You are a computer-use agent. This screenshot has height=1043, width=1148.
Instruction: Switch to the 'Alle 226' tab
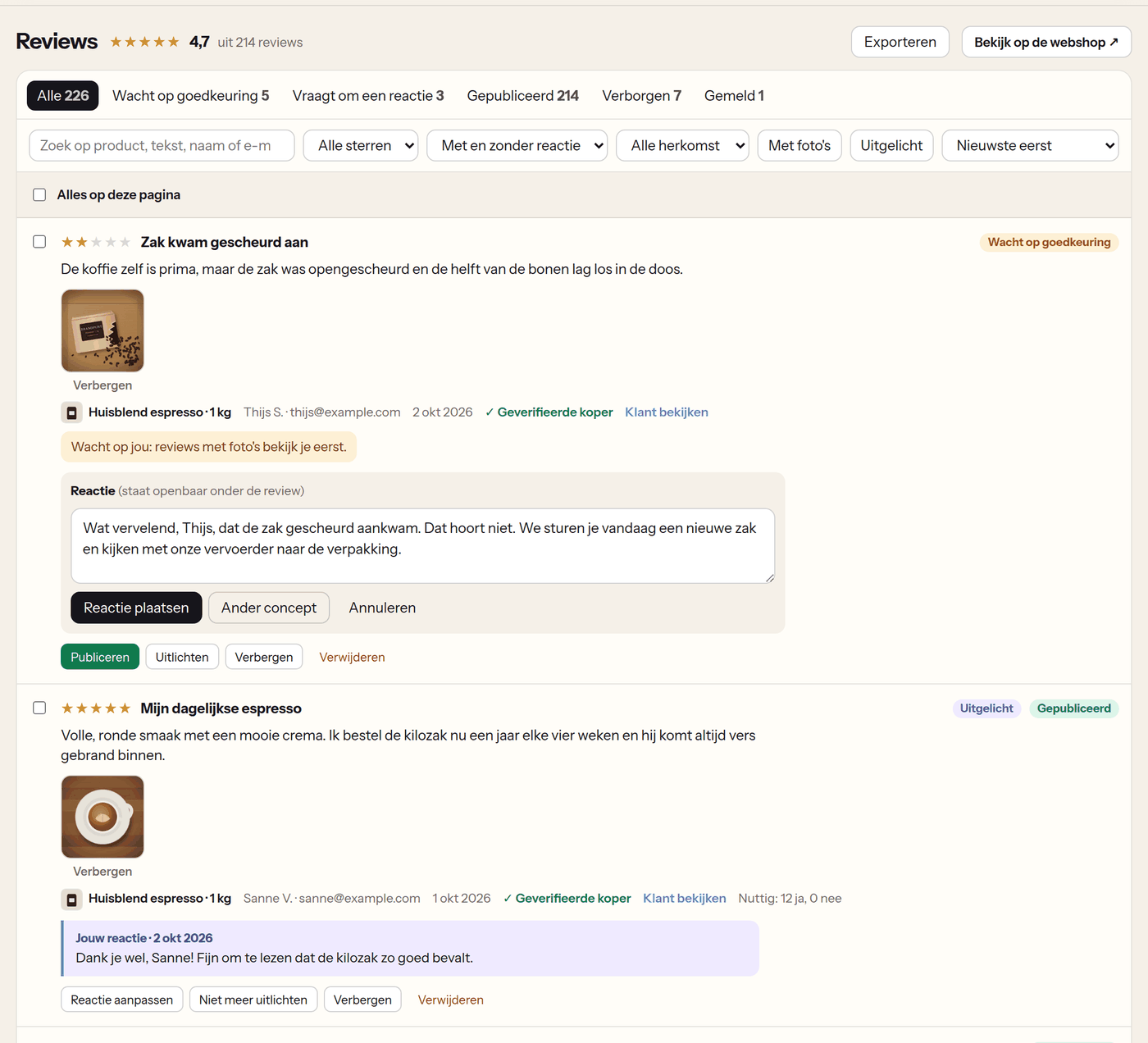click(x=63, y=96)
